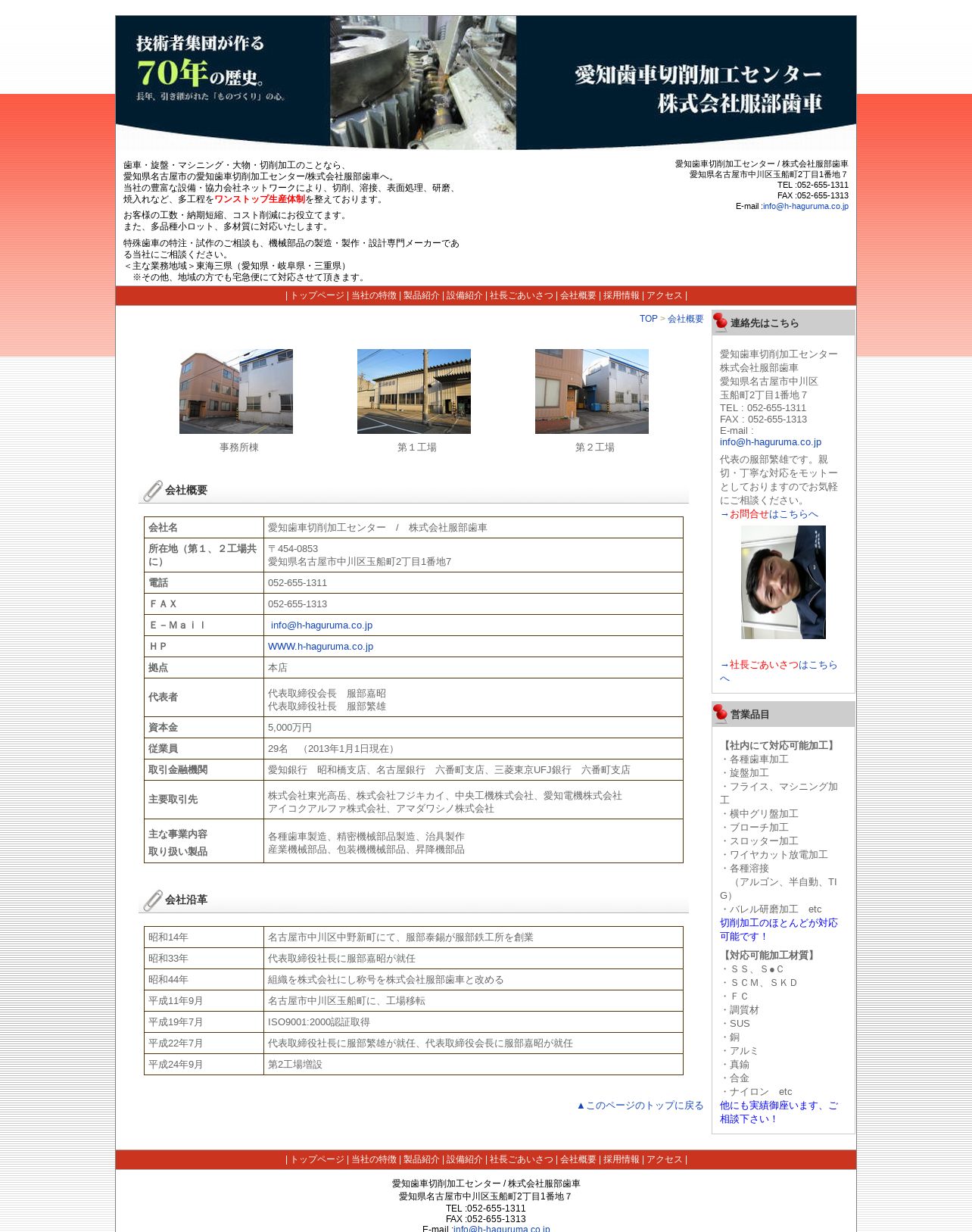This screenshot has width=972, height=1232.
Task: Open the WWW.h-haguruma.co.jp homepage link
Action: (320, 647)
